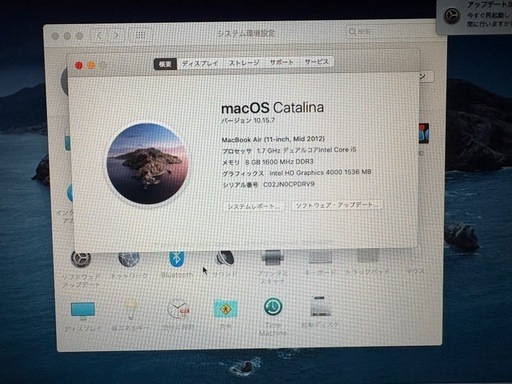
Task: Open Bluetooth preference pane icon
Action: pyautogui.click(x=177, y=259)
